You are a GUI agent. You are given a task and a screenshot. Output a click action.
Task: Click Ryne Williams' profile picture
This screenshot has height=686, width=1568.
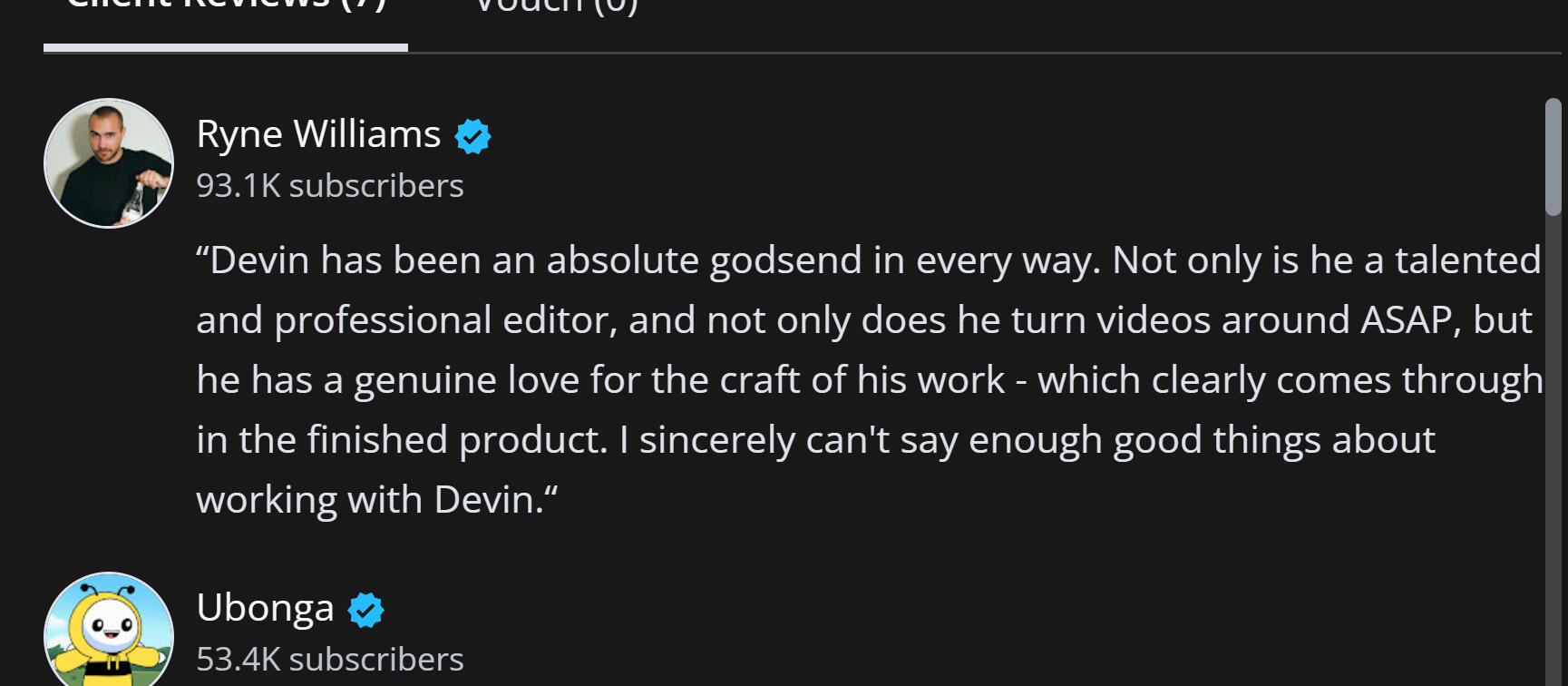[x=109, y=163]
